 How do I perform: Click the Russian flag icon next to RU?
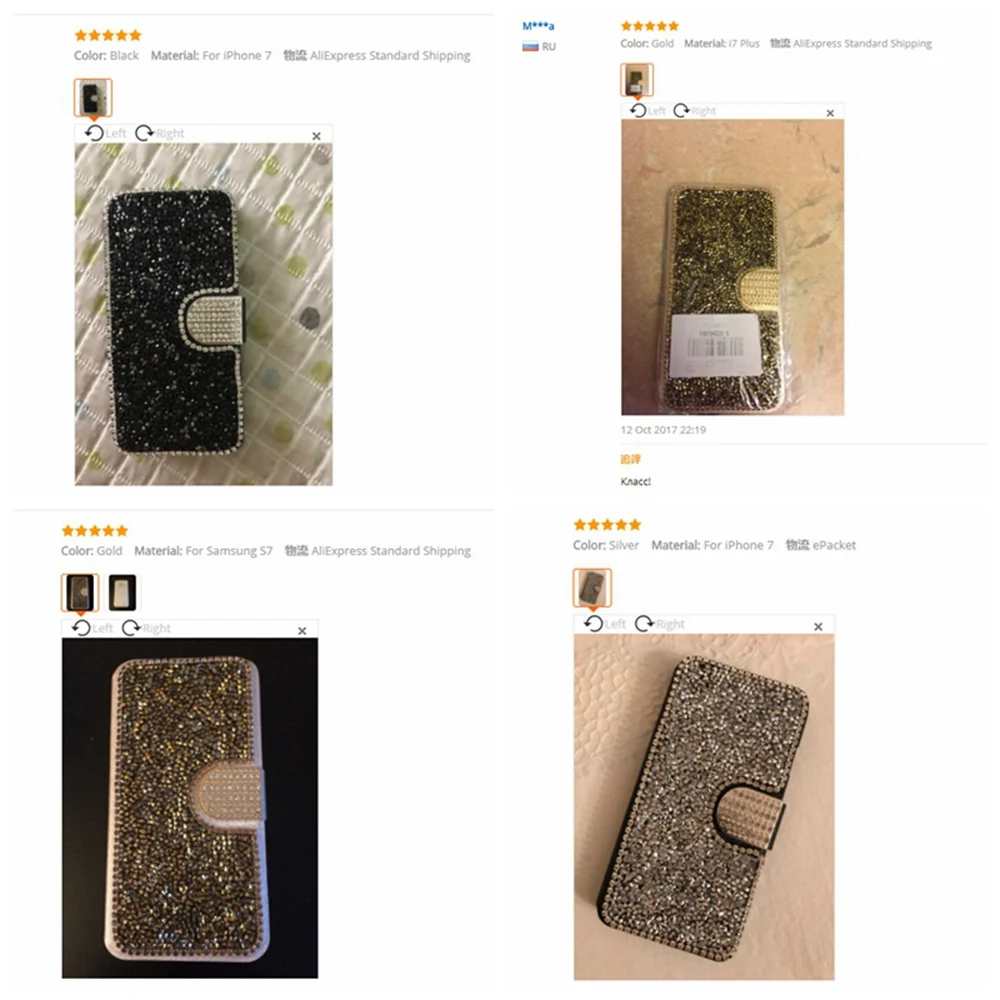point(529,44)
